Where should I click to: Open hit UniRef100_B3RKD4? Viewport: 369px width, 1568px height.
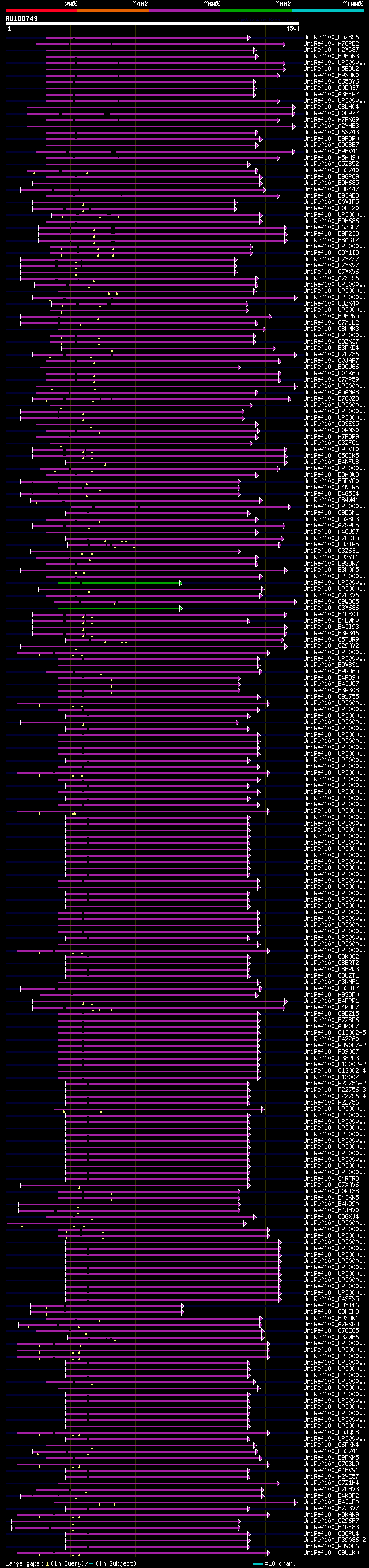(x=332, y=348)
